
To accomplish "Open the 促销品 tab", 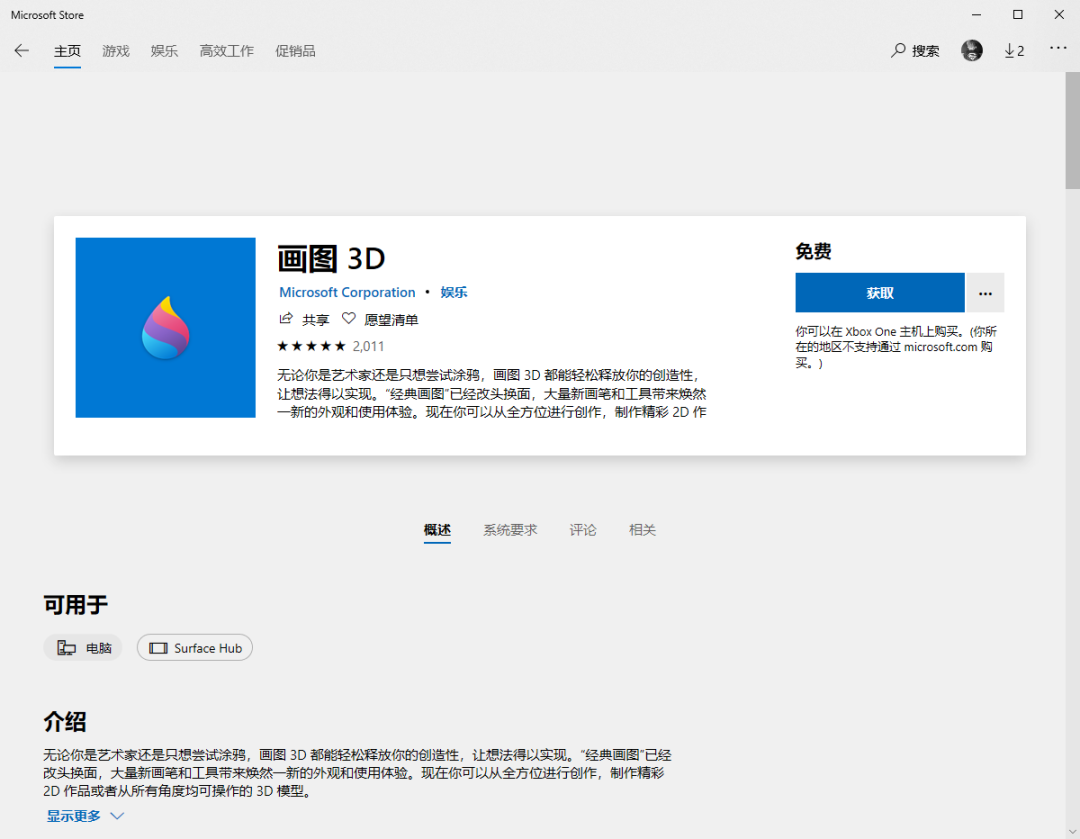I will click(x=295, y=51).
